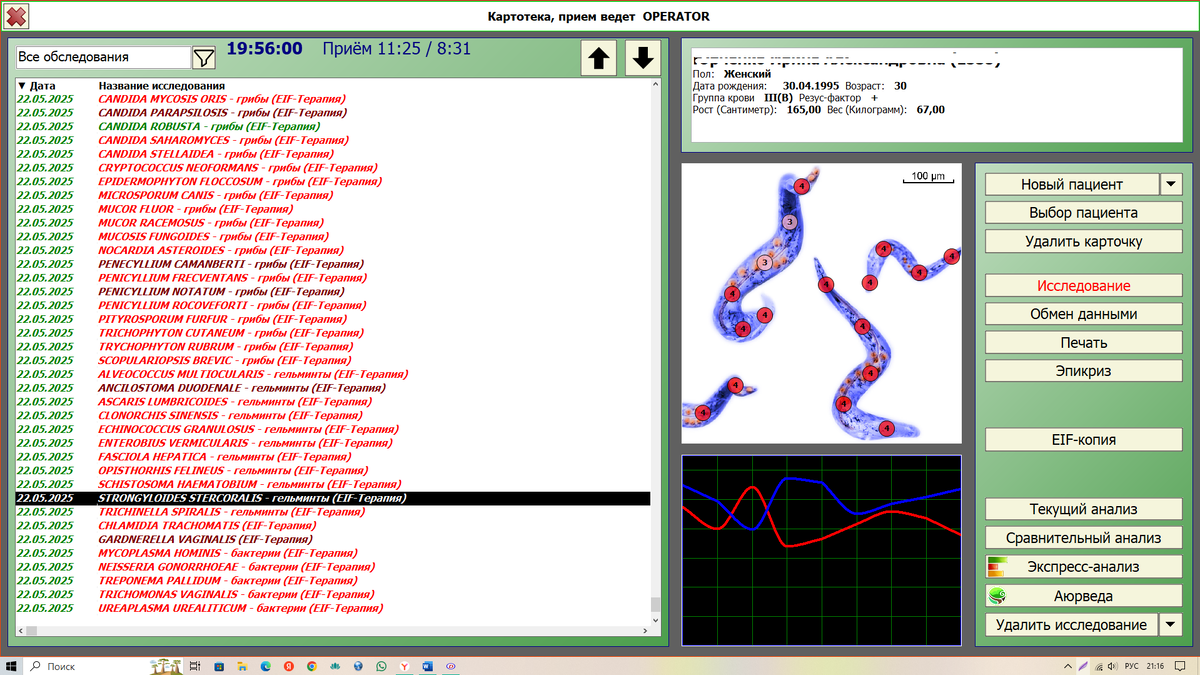Expand the arrow next to Новый пациент
The image size is (1200, 675).
pos(1171,184)
